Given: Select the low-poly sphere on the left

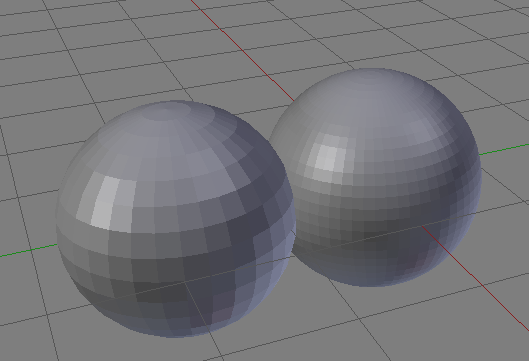Looking at the screenshot, I should tap(176, 219).
